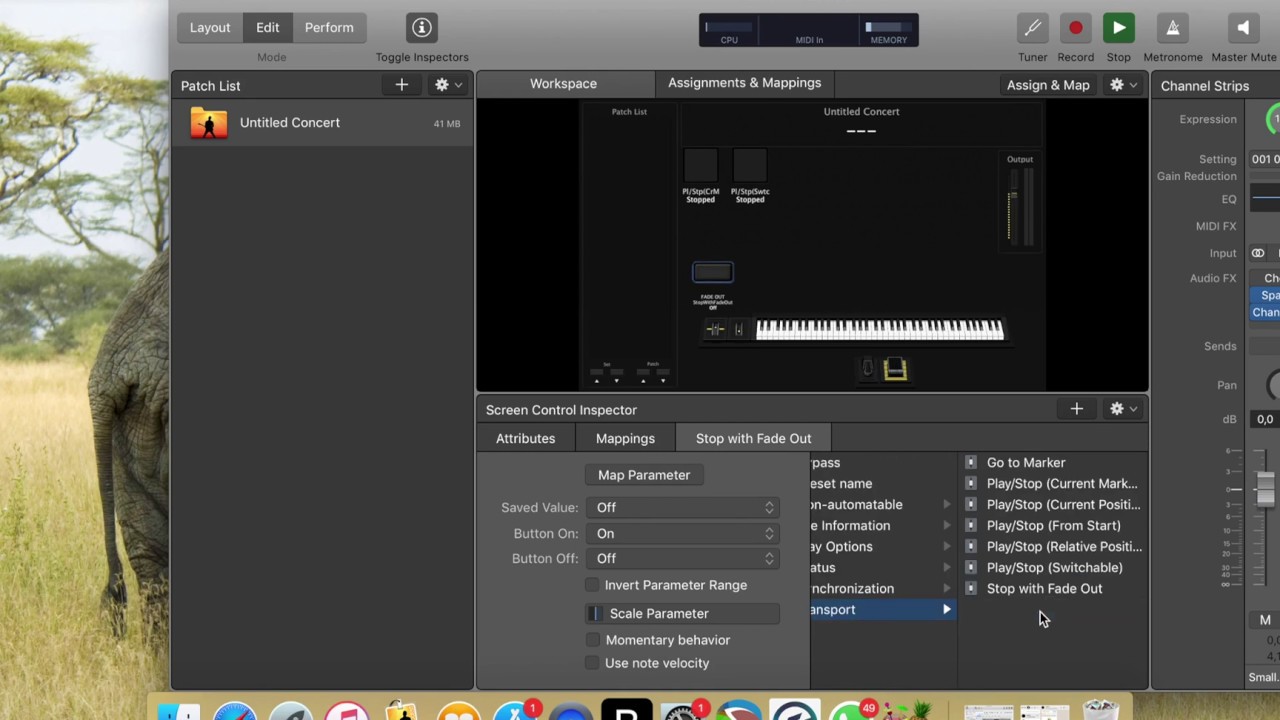Image resolution: width=1280 pixels, height=720 pixels.
Task: Select the Pl/Stp(Swtc button in the workspace
Action: click(x=750, y=166)
